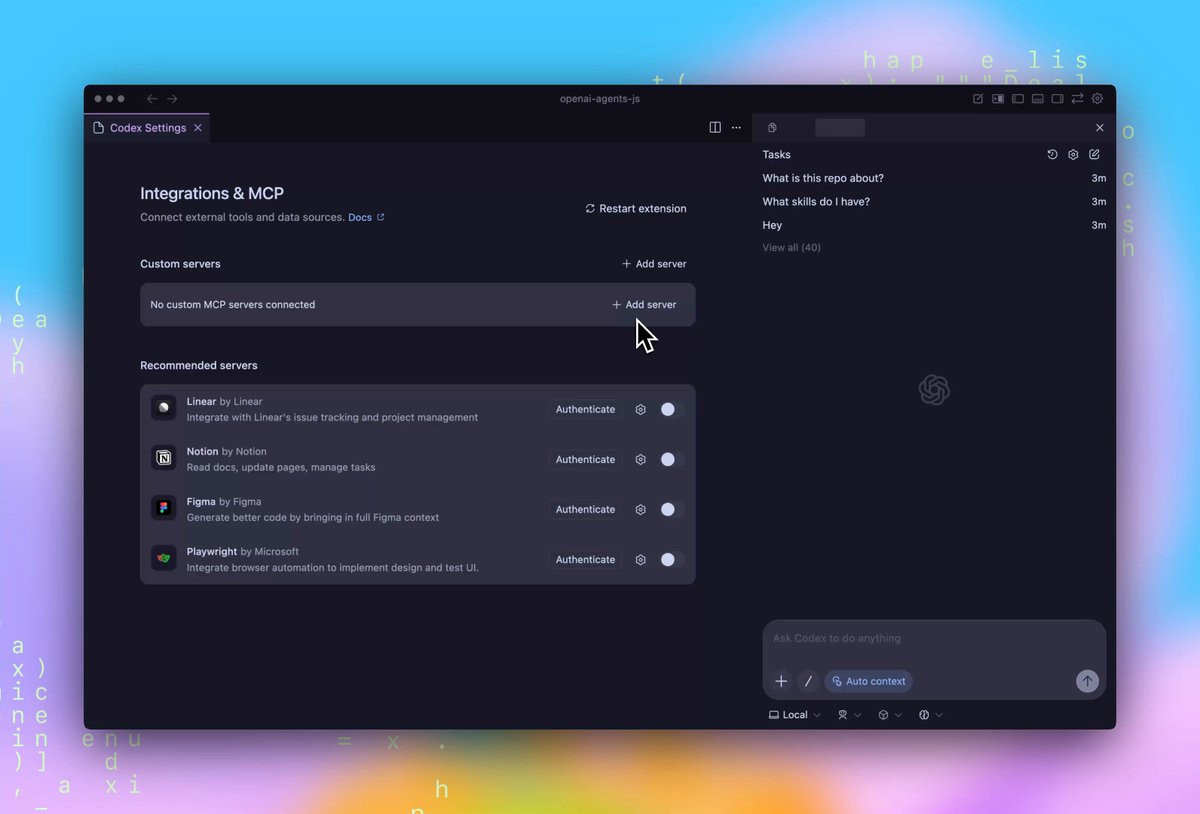1200x814 pixels.
Task: Start a new task with compose icon
Action: (x=1094, y=155)
